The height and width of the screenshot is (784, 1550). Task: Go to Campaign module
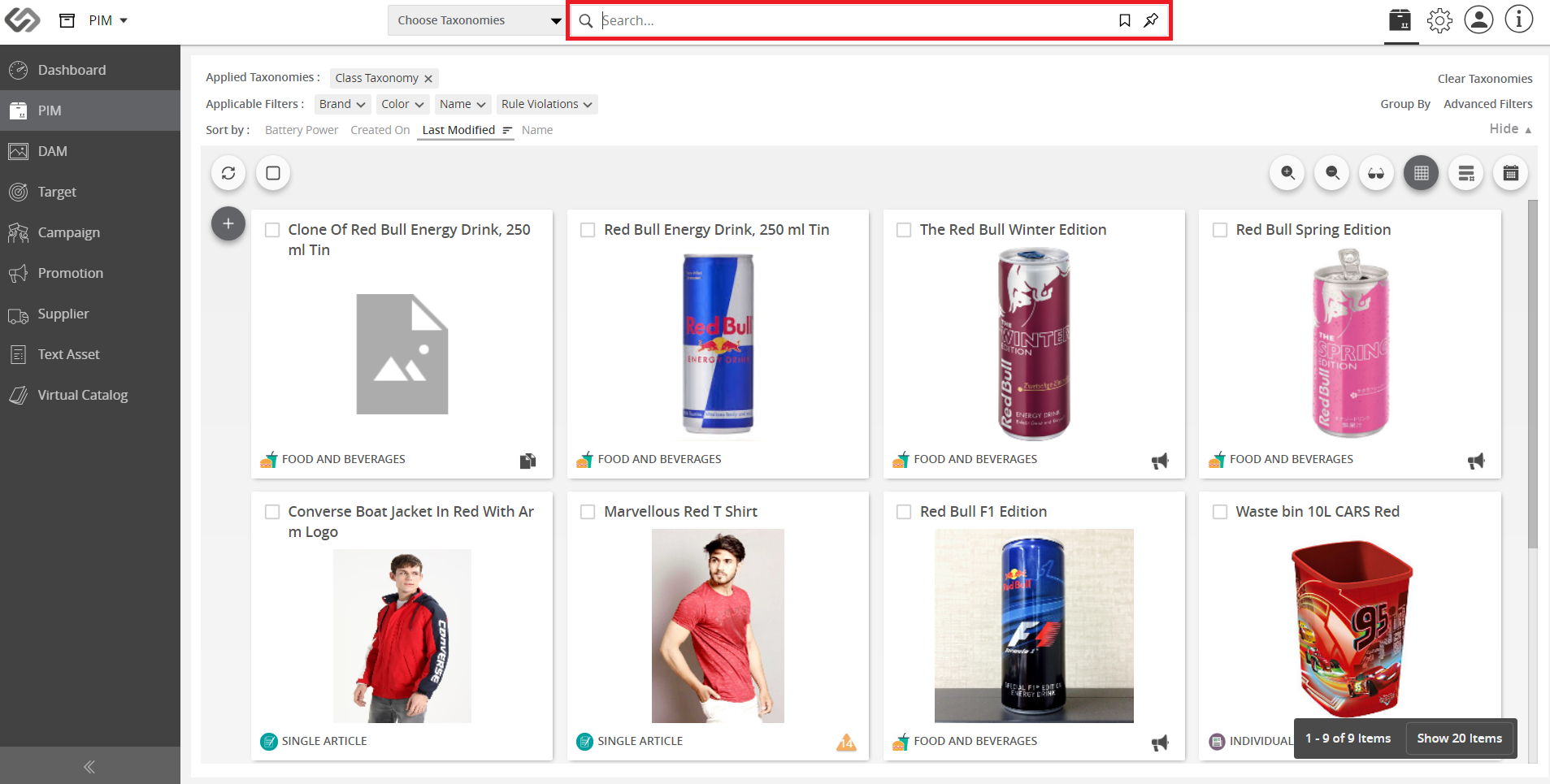pyautogui.click(x=90, y=232)
